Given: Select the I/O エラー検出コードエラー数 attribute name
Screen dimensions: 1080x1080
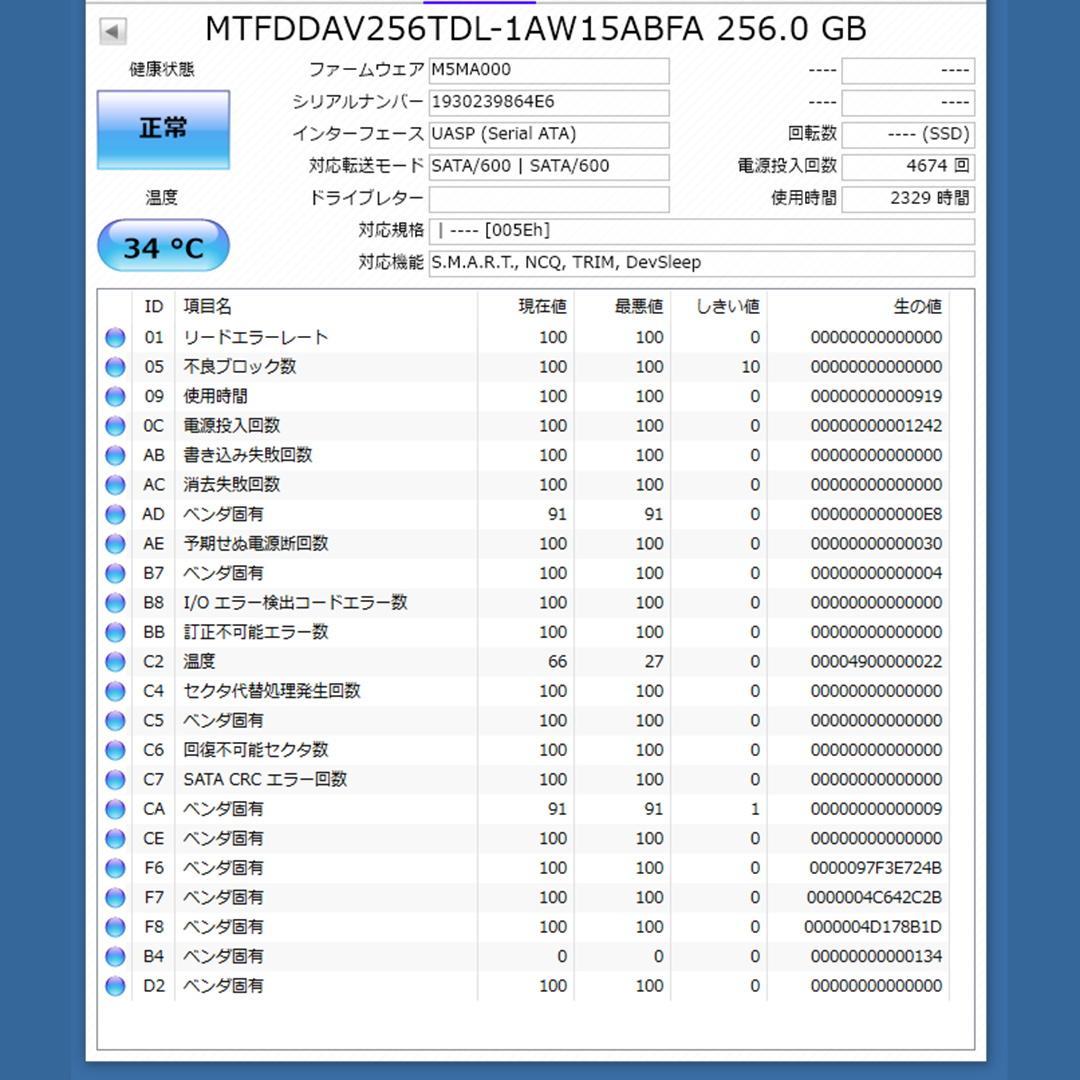Looking at the screenshot, I should pyautogui.click(x=295, y=603).
